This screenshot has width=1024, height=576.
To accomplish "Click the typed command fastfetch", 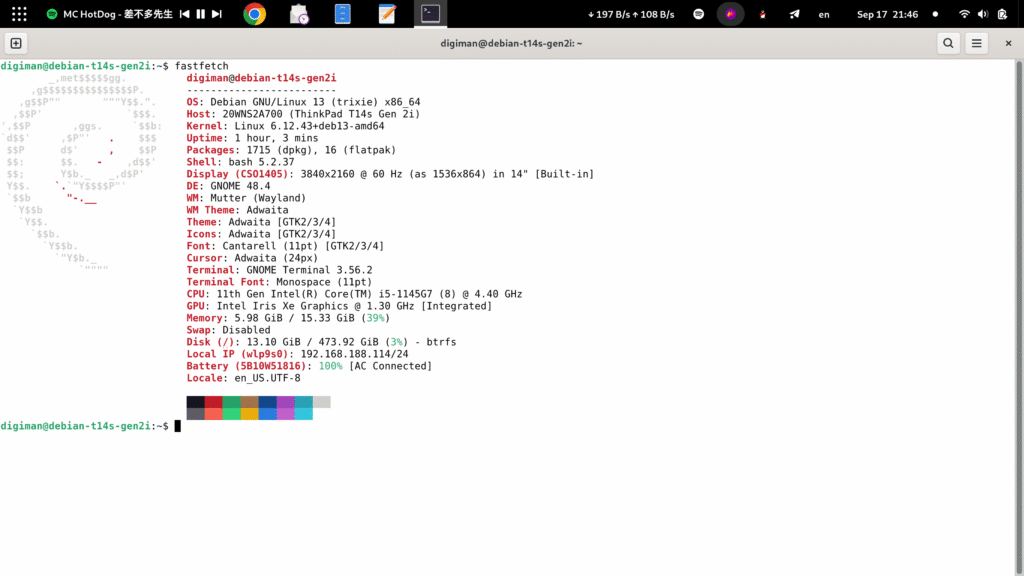I will coord(202,66).
